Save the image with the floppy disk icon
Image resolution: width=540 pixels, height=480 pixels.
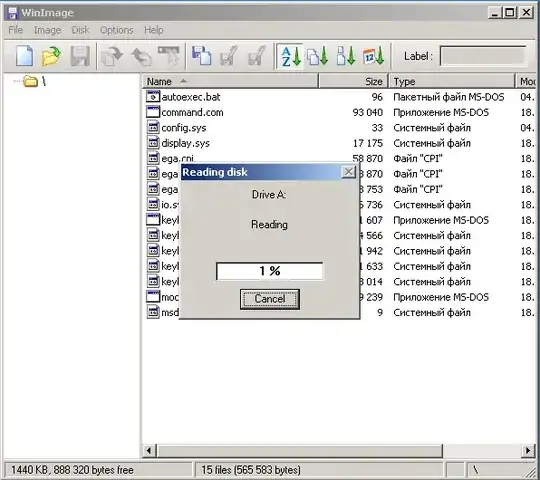coord(80,56)
